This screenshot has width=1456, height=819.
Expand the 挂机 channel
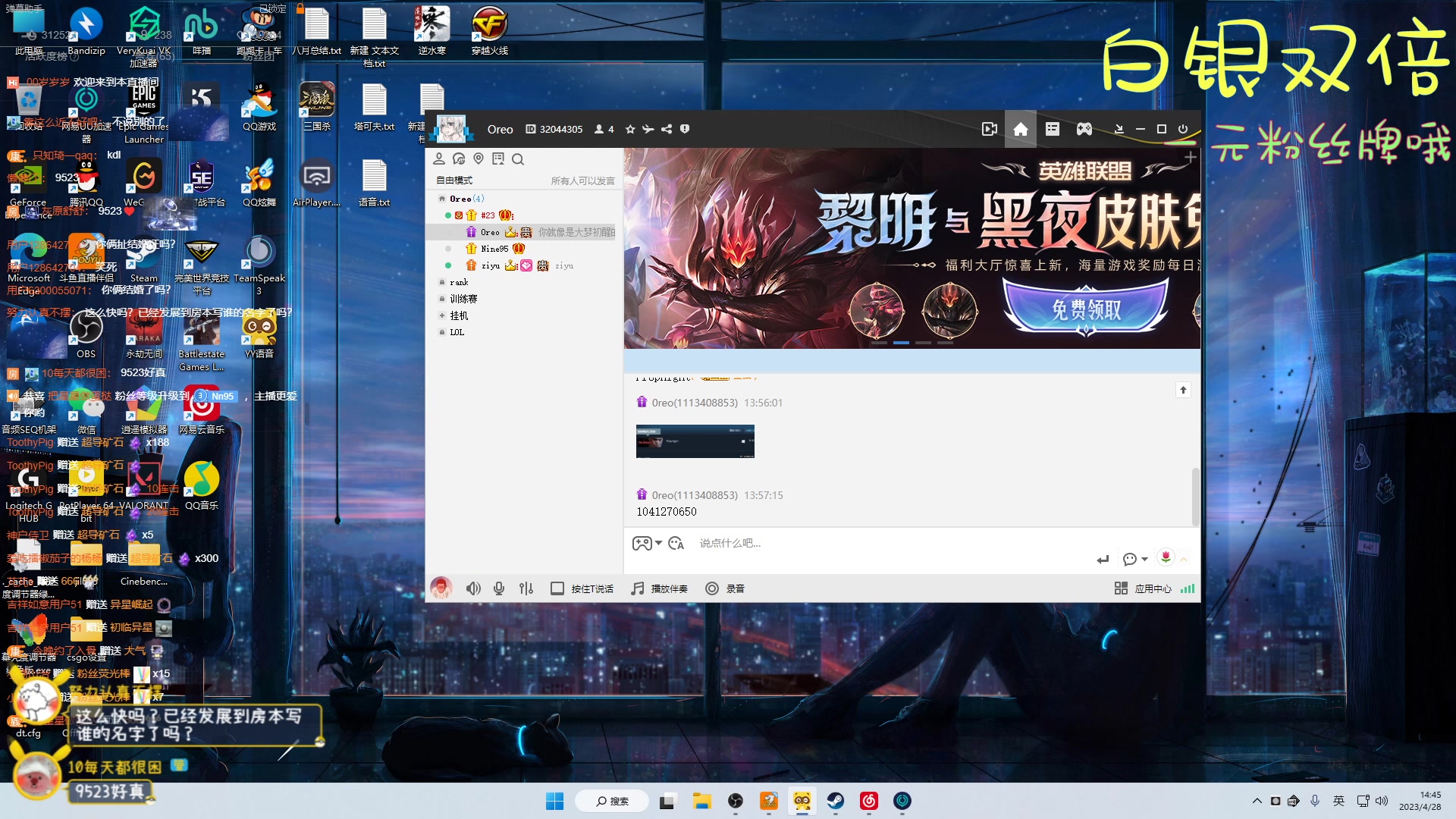coord(442,315)
